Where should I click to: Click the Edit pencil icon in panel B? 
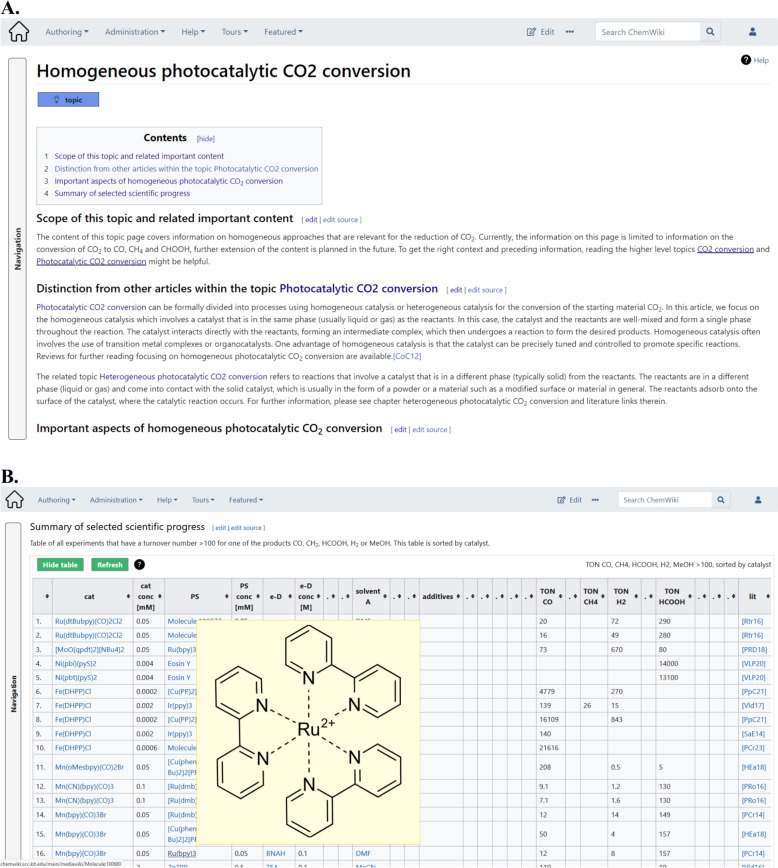(x=561, y=500)
